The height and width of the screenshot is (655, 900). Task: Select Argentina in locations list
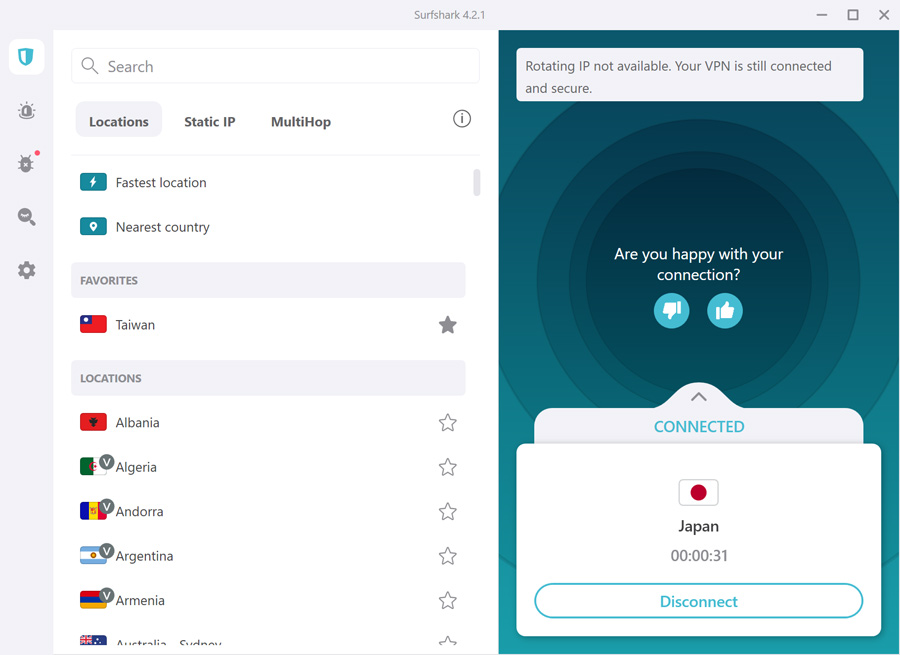pos(268,556)
